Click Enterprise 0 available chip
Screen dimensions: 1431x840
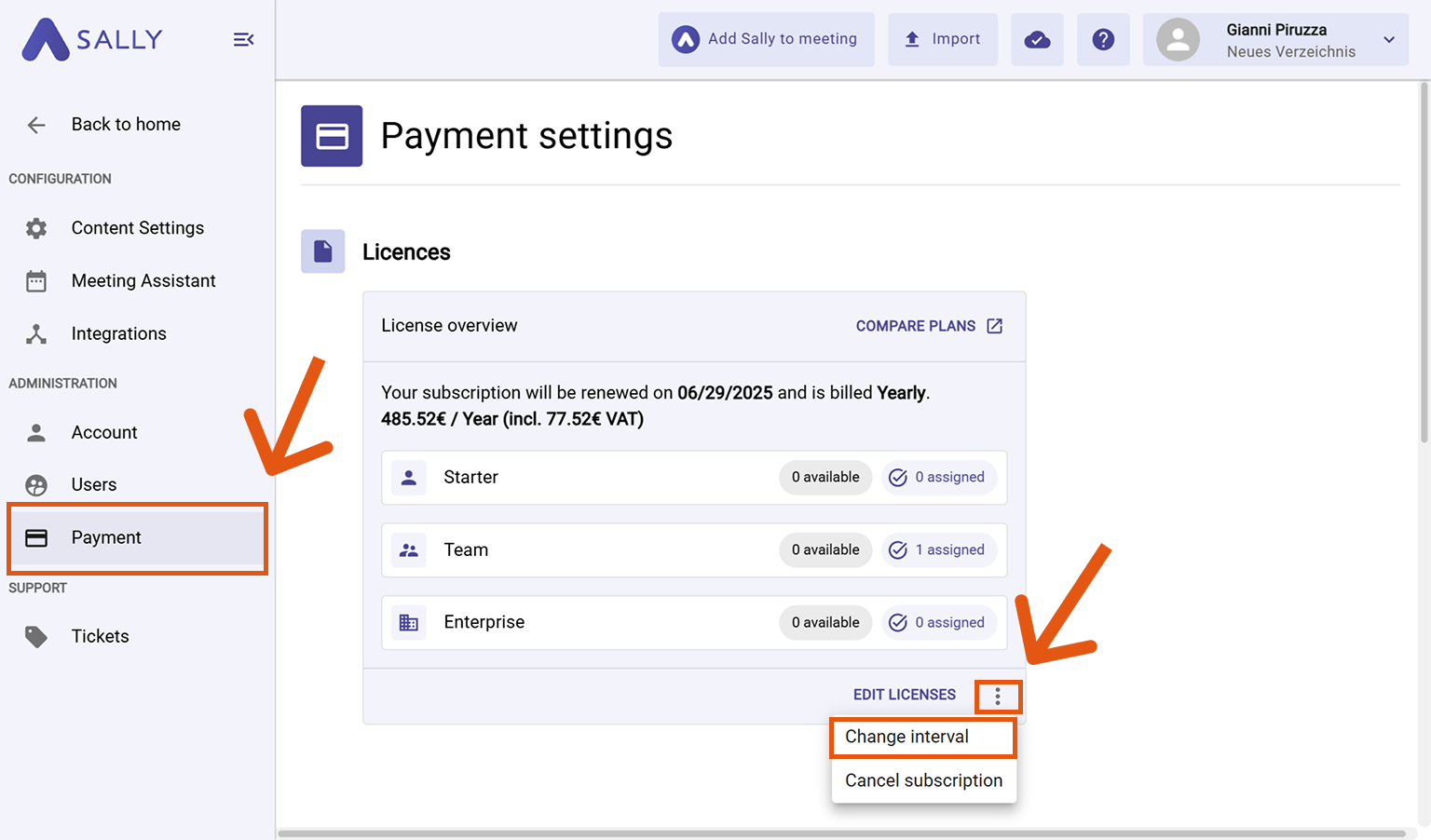click(x=825, y=622)
